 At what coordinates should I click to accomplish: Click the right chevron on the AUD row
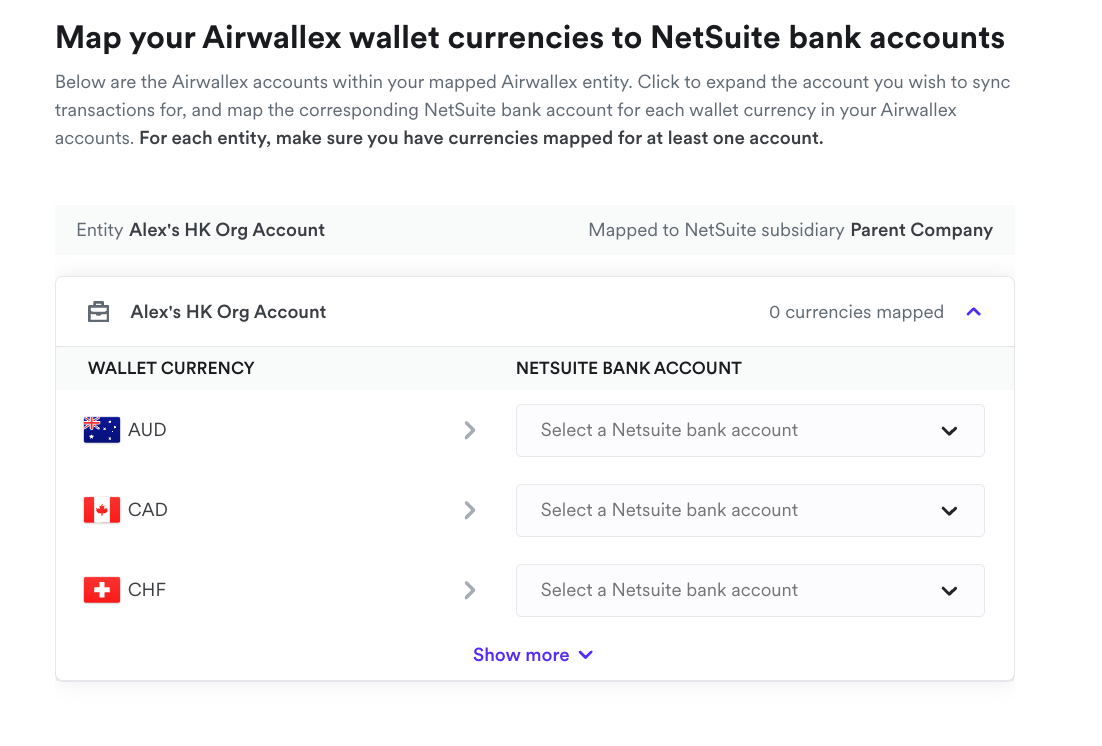(x=470, y=430)
